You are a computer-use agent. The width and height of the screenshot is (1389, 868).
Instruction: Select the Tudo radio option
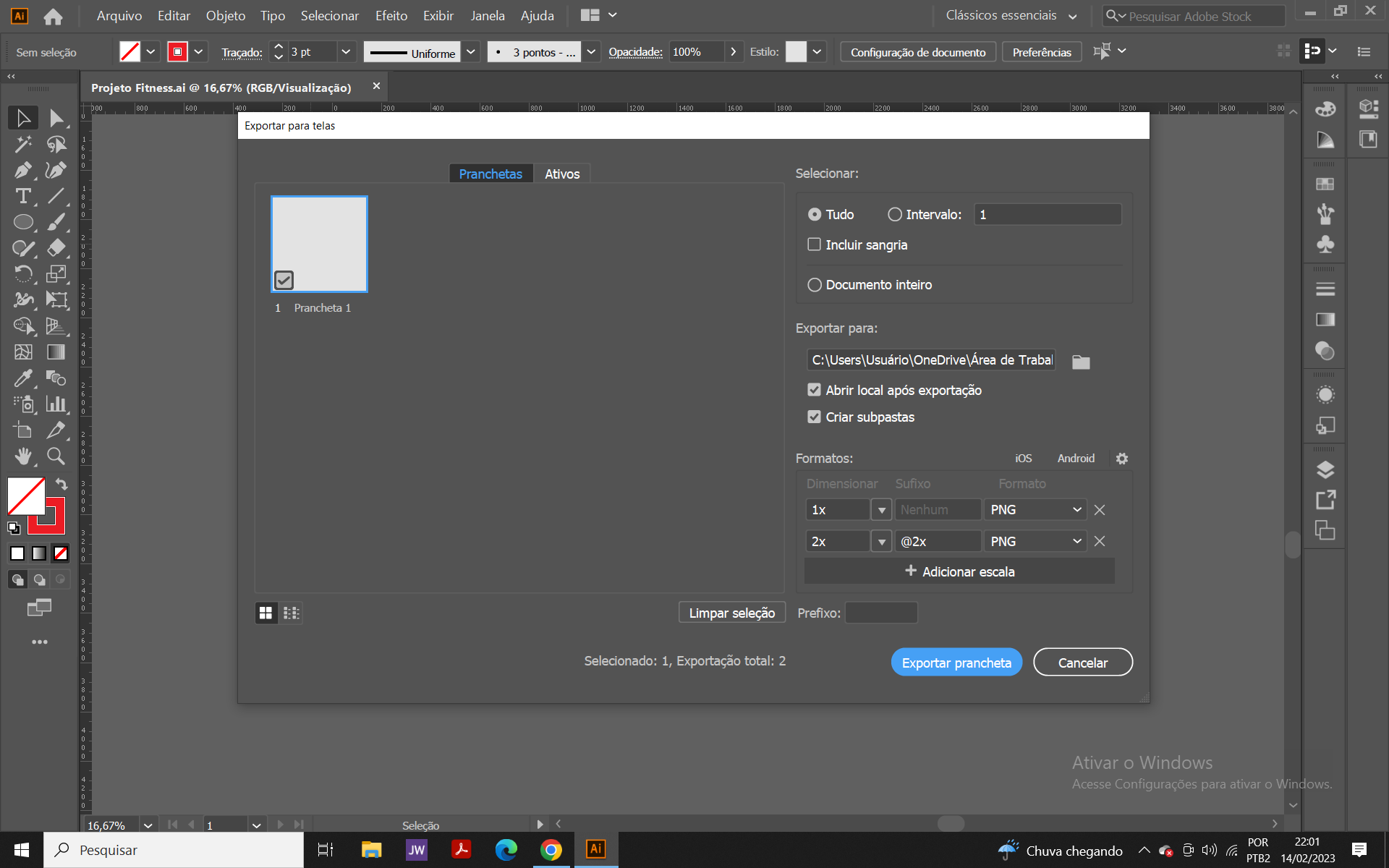815,215
